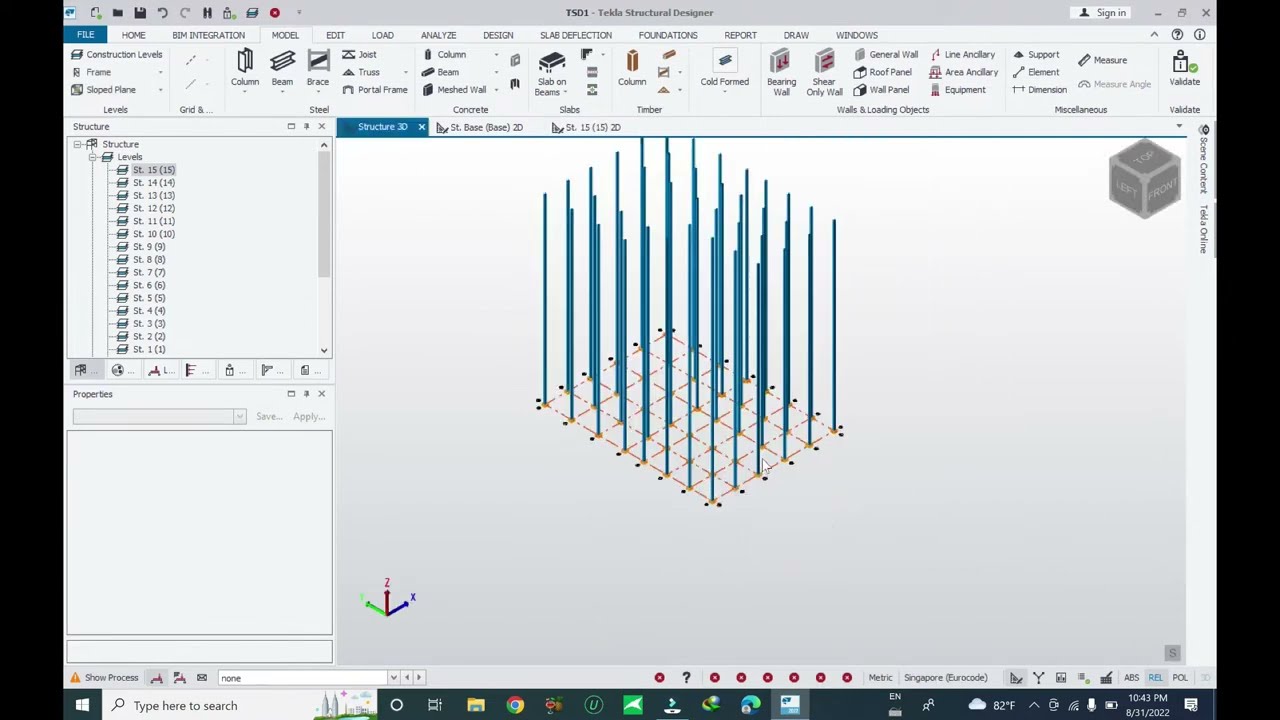Click Singapore (Eurocode) in status bar

click(x=946, y=678)
